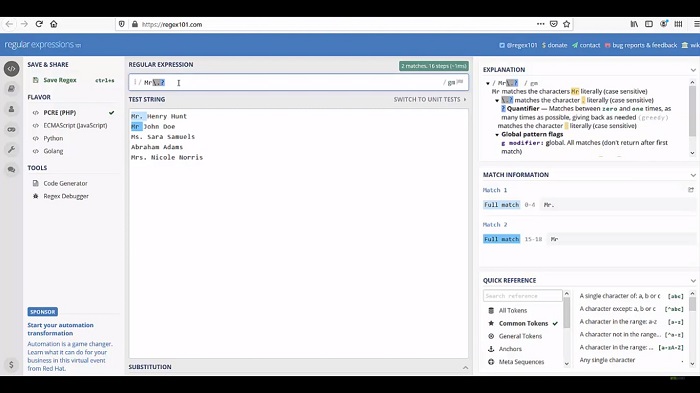Click into the regular expression input field
Image resolution: width=700 pixels, height=393 pixels.
[x=298, y=82]
